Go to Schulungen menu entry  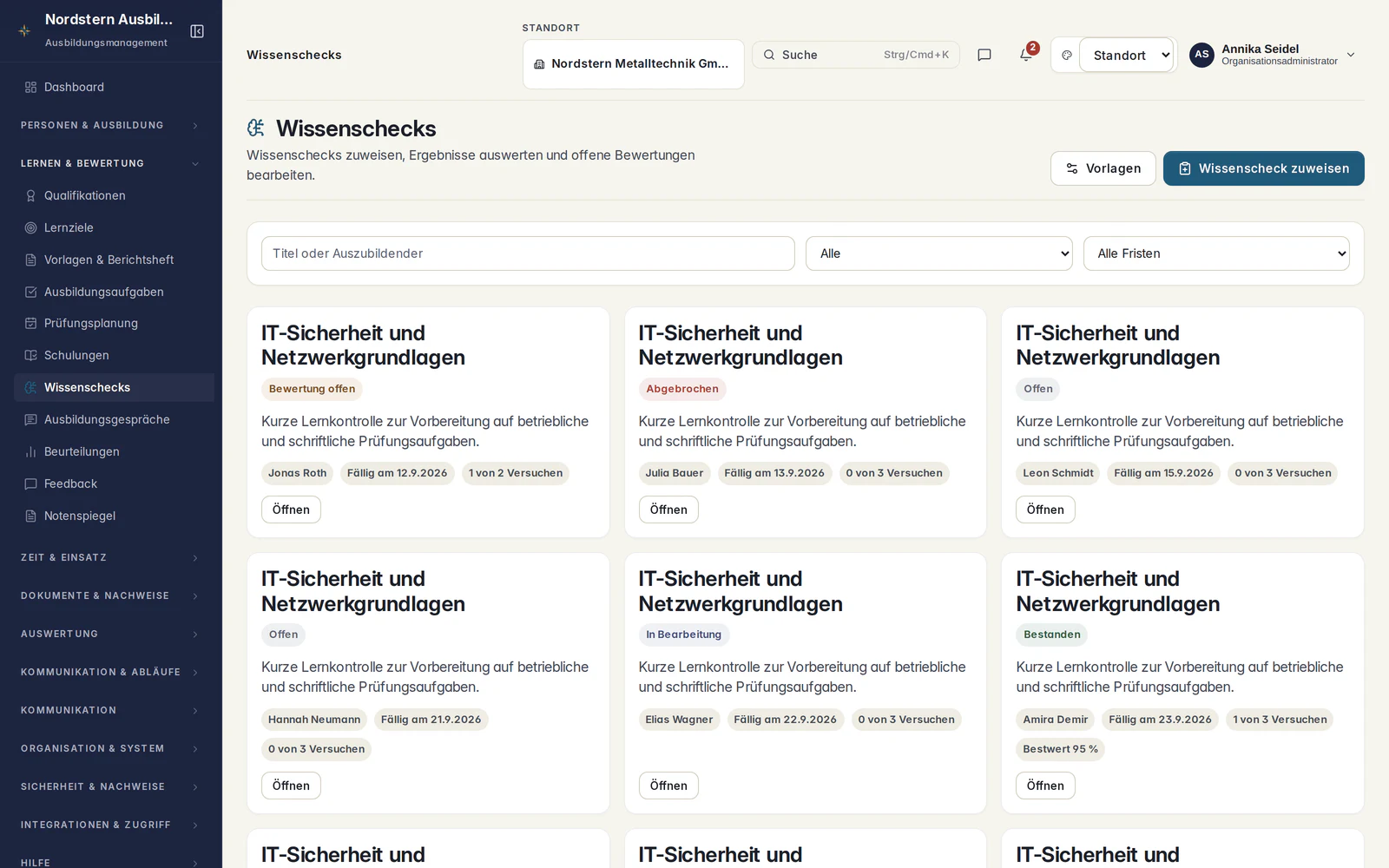click(114, 355)
